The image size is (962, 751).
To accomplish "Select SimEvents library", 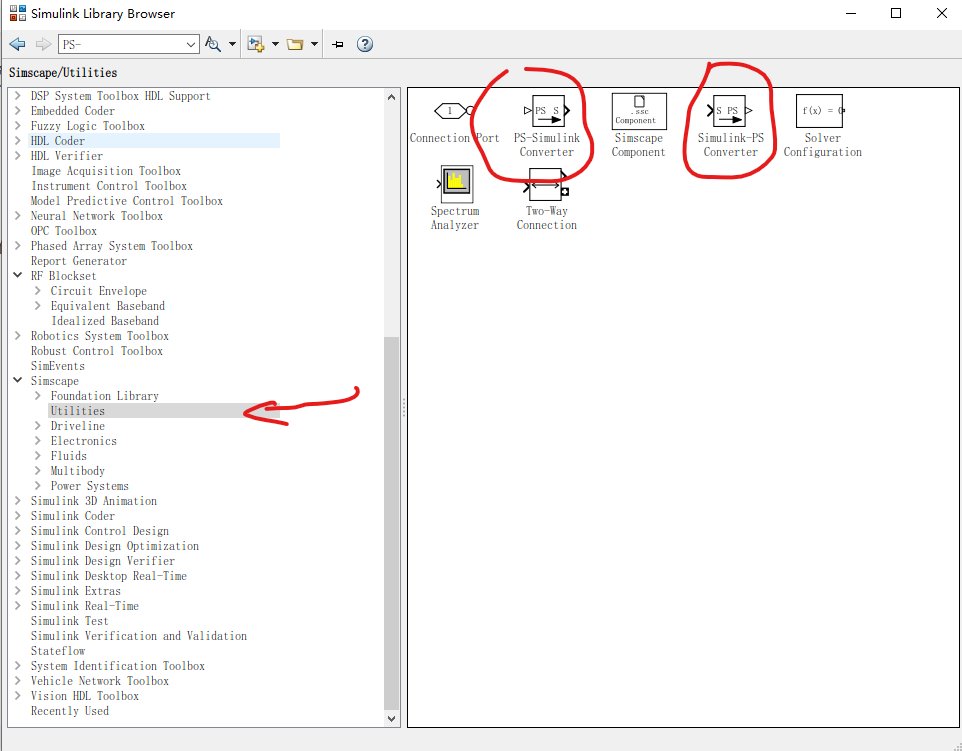I will click(58, 366).
